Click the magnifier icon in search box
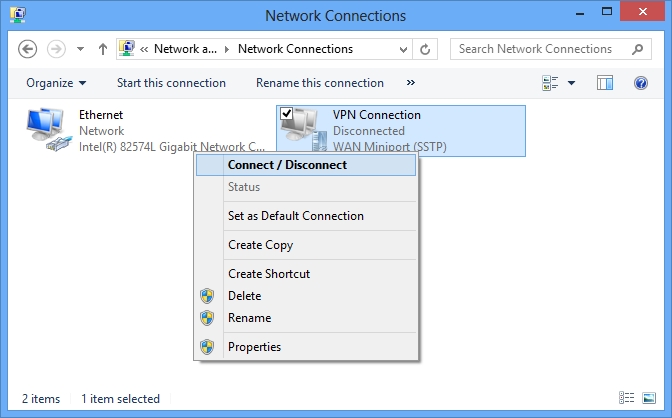The width and height of the screenshot is (672, 418). (637, 49)
